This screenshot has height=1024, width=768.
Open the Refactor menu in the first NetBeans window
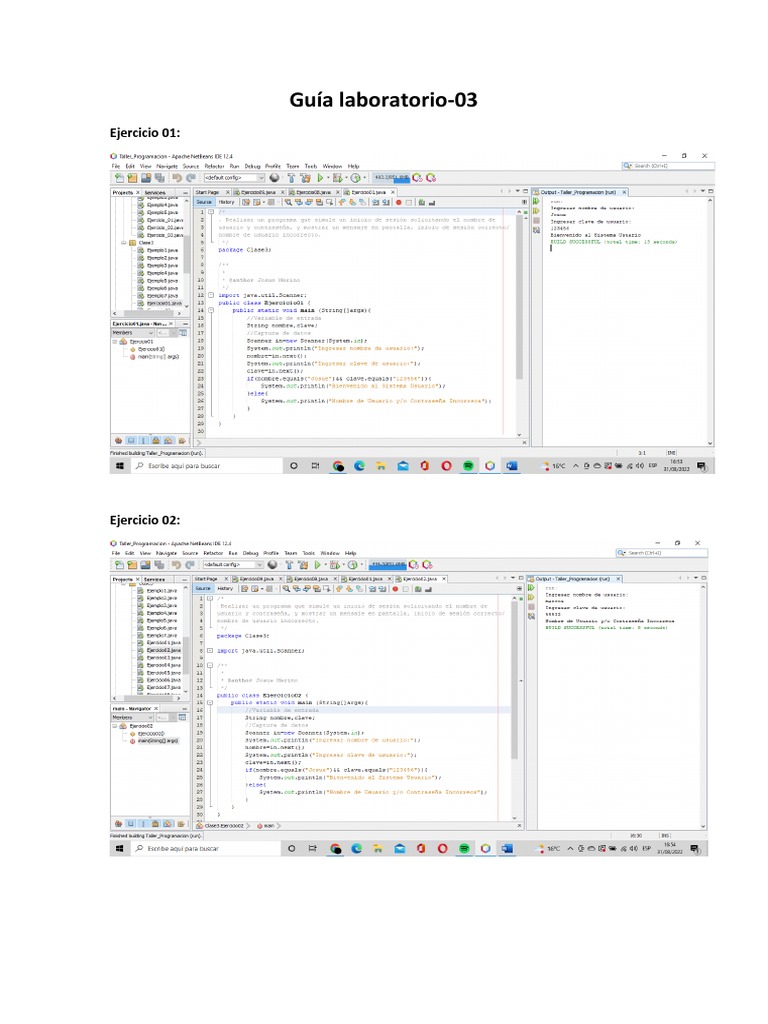214,166
